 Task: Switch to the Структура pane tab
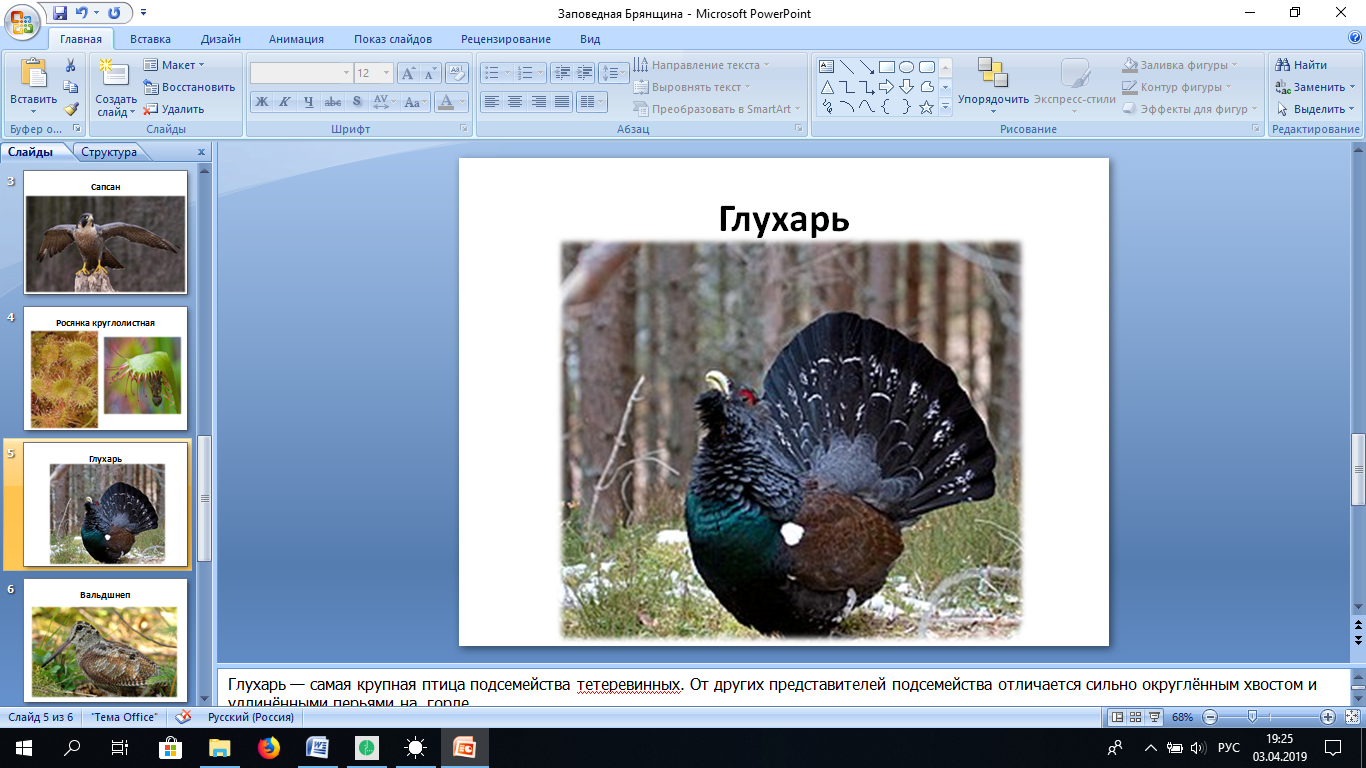[x=109, y=152]
